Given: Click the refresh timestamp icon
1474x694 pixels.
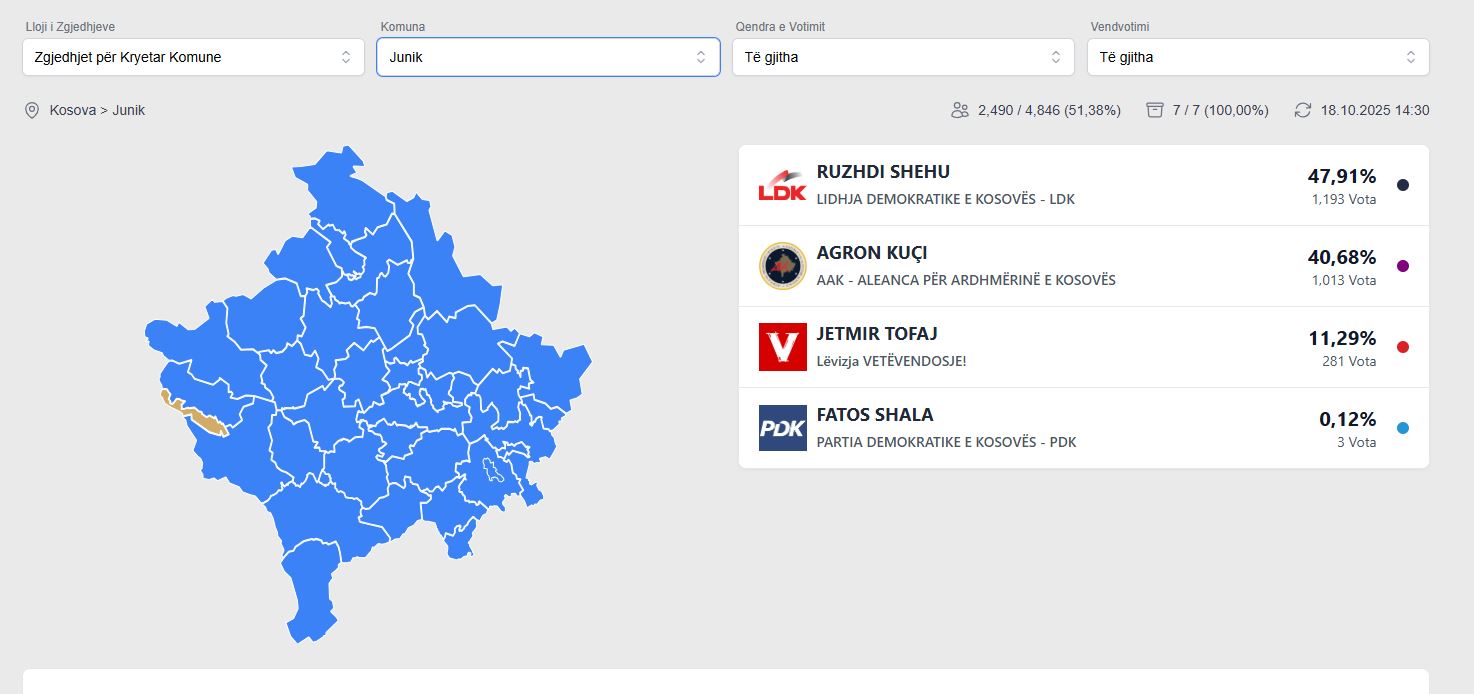Looking at the screenshot, I should (x=1302, y=110).
